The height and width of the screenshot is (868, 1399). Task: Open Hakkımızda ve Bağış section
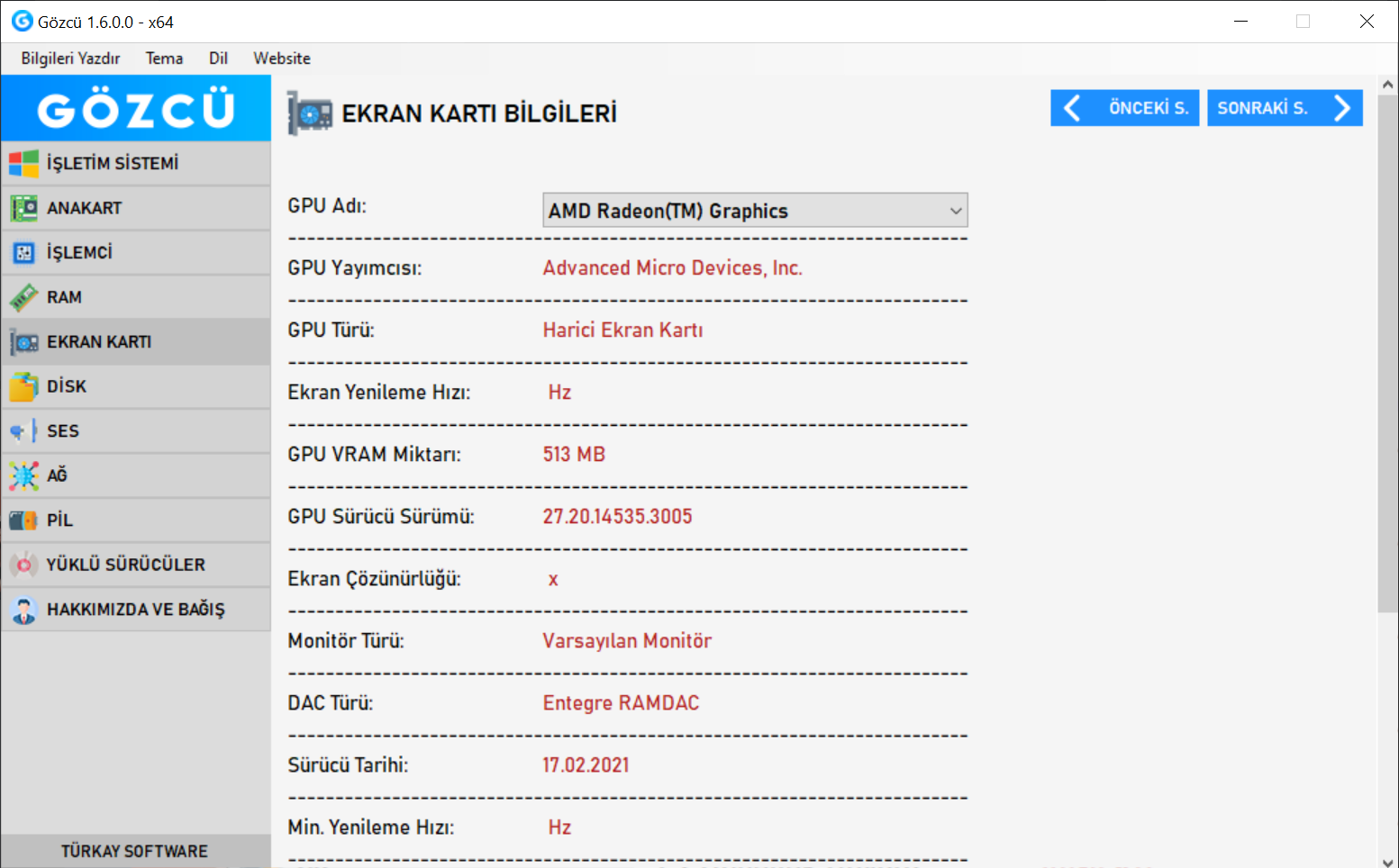tap(136, 610)
